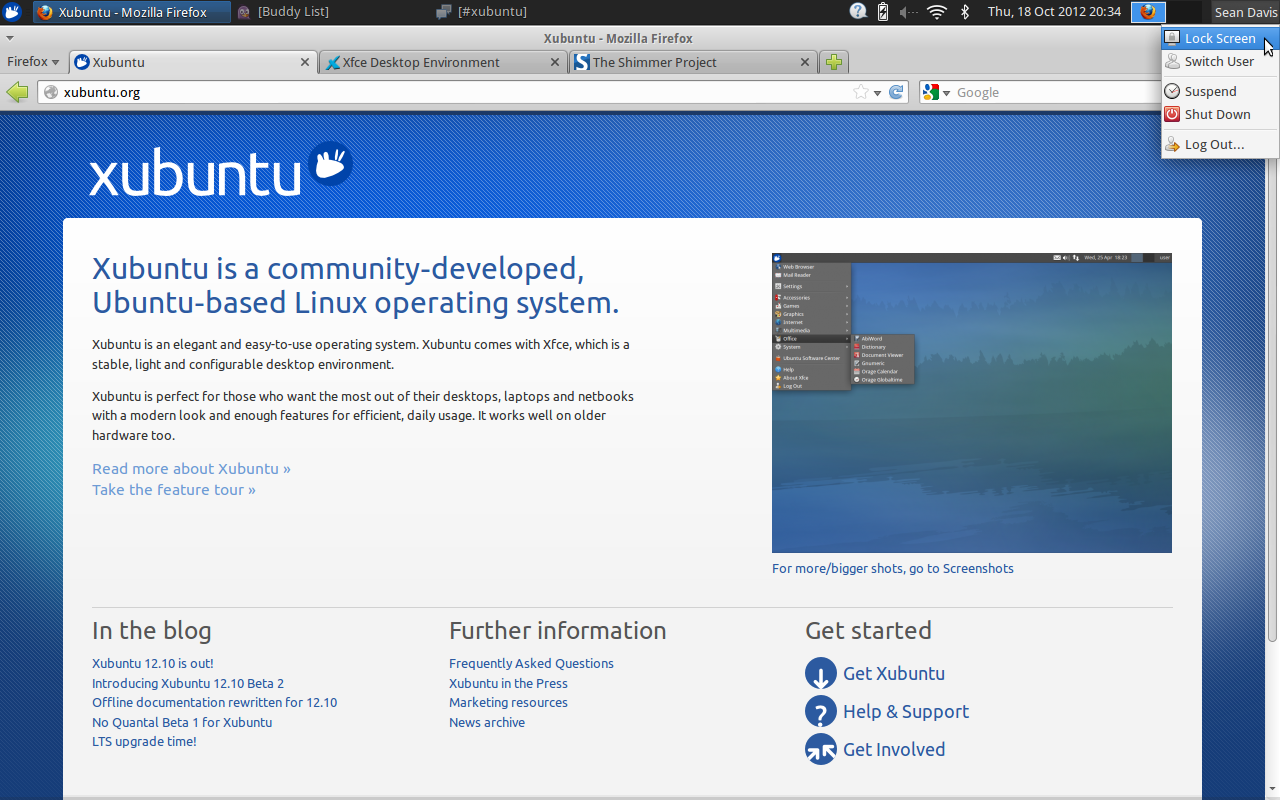Bookmark this page with the star icon
Image resolution: width=1280 pixels, height=800 pixels.
point(860,92)
